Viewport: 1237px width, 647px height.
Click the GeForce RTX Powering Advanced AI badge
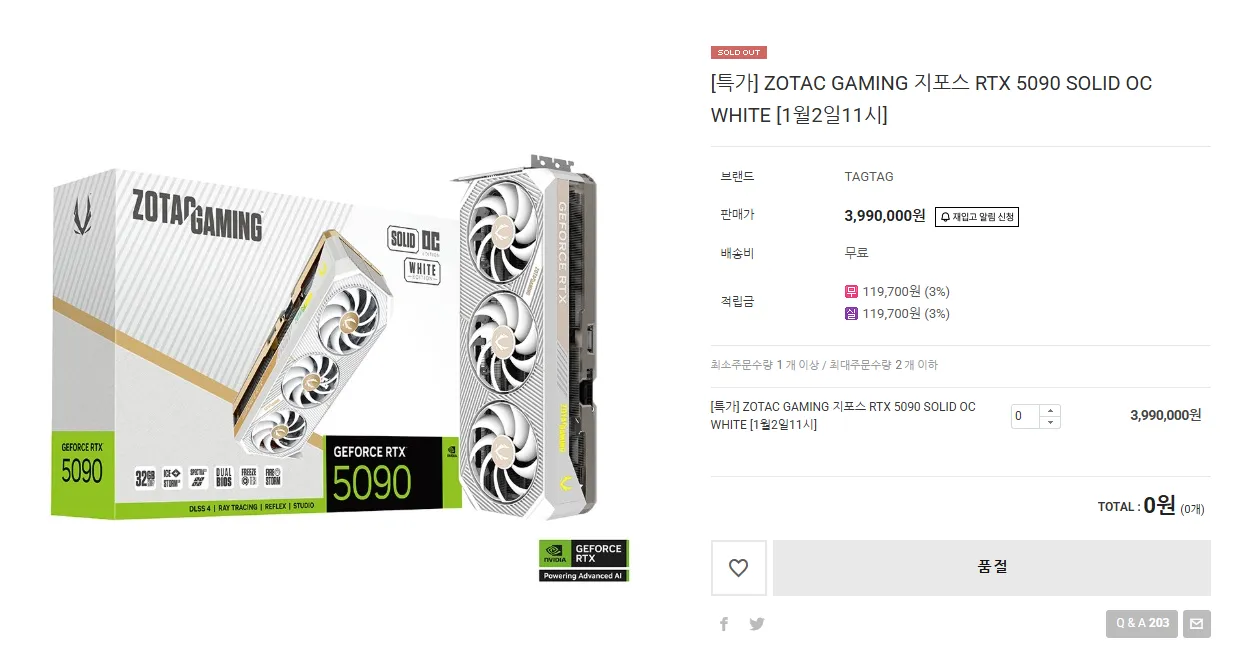584,561
